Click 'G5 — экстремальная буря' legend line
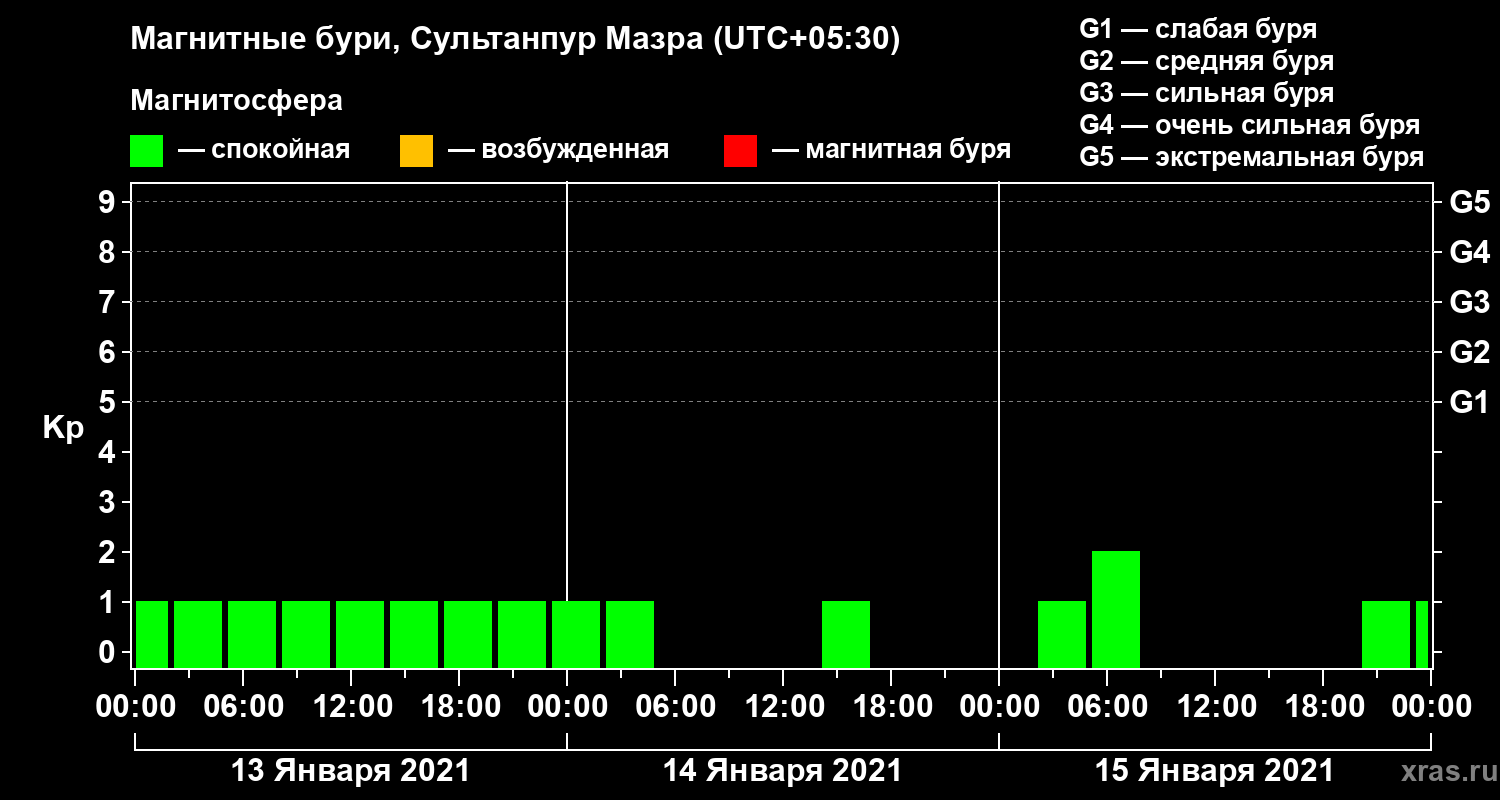The width and height of the screenshot is (1500, 800). tap(1252, 158)
